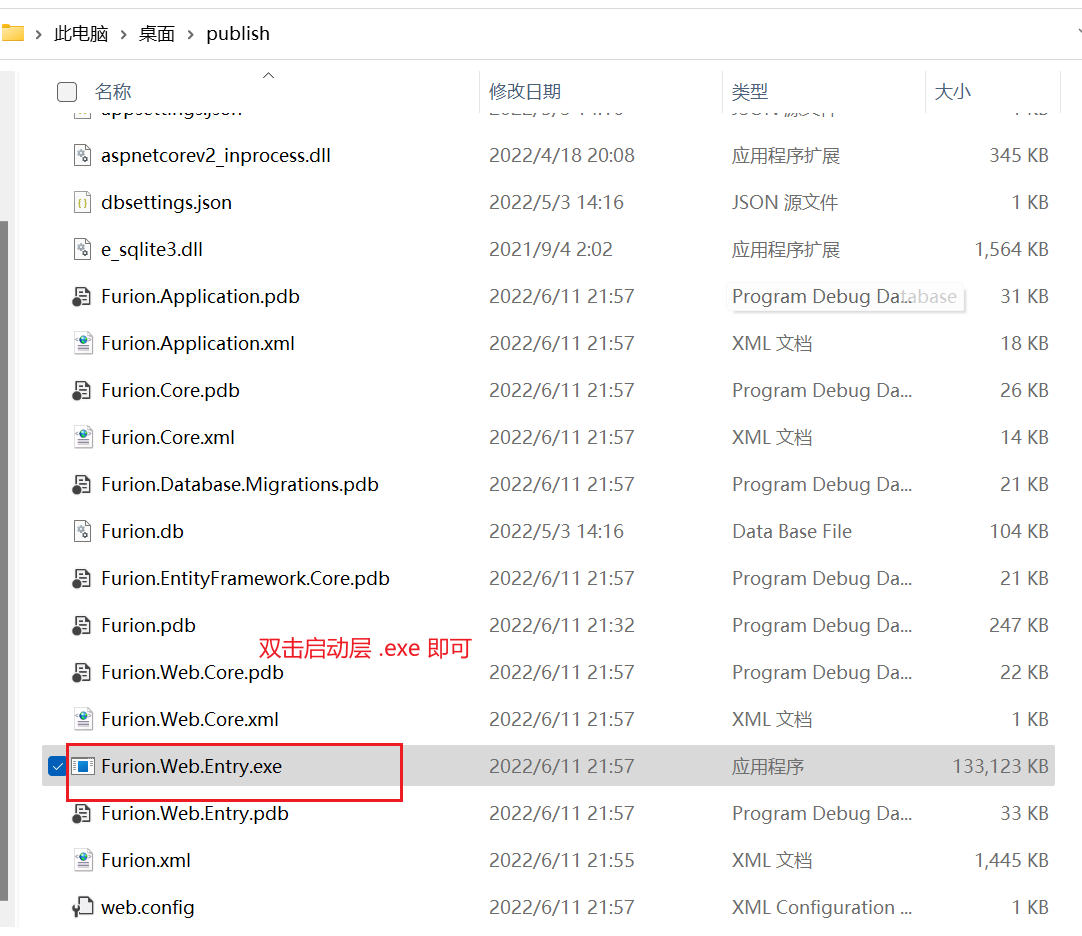
Task: Go to 桌面 in breadcrumb path
Action: [x=156, y=34]
